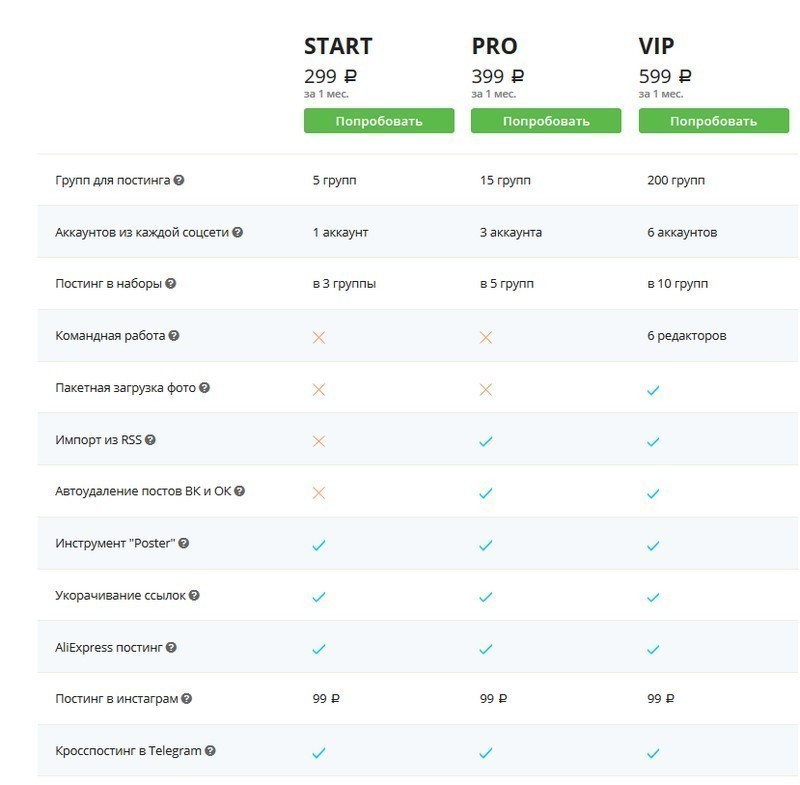Screen dimensions: 800x785
Task: Click question mark beside Постинг в наборы
Action: 170,284
